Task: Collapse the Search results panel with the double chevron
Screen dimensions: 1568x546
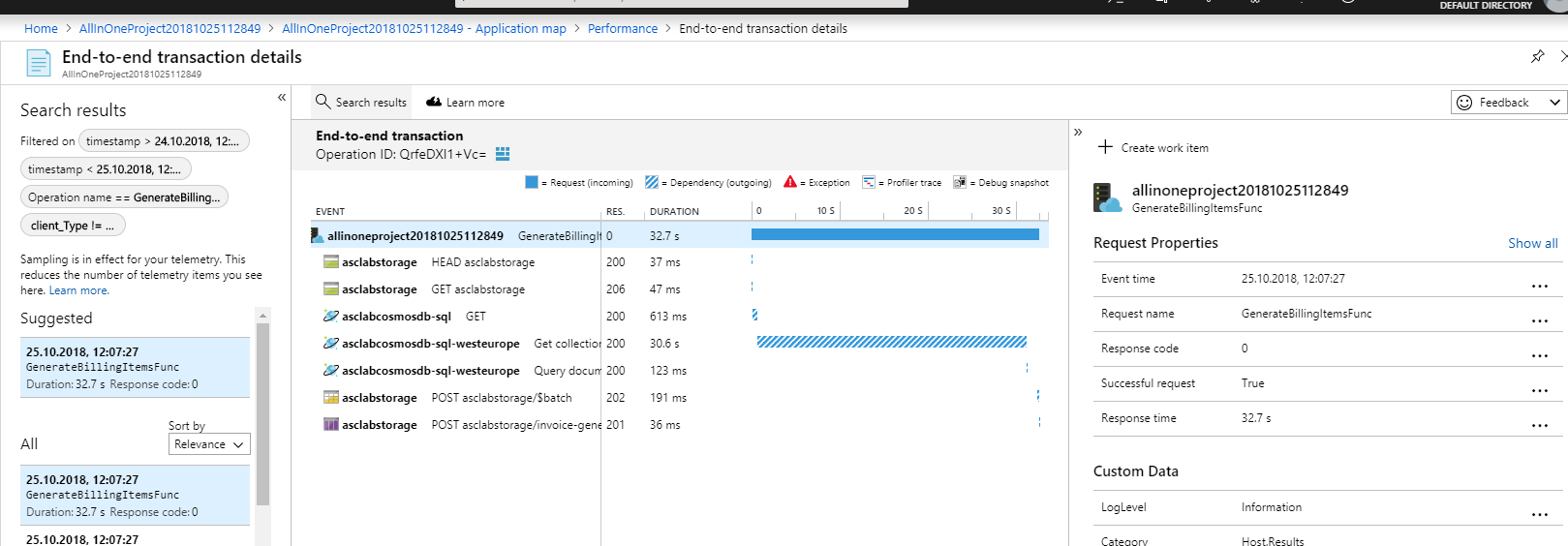Action: tap(282, 97)
